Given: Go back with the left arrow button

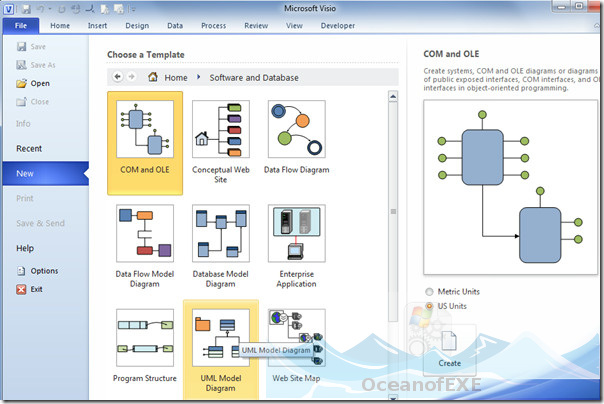Looking at the screenshot, I should point(118,77).
